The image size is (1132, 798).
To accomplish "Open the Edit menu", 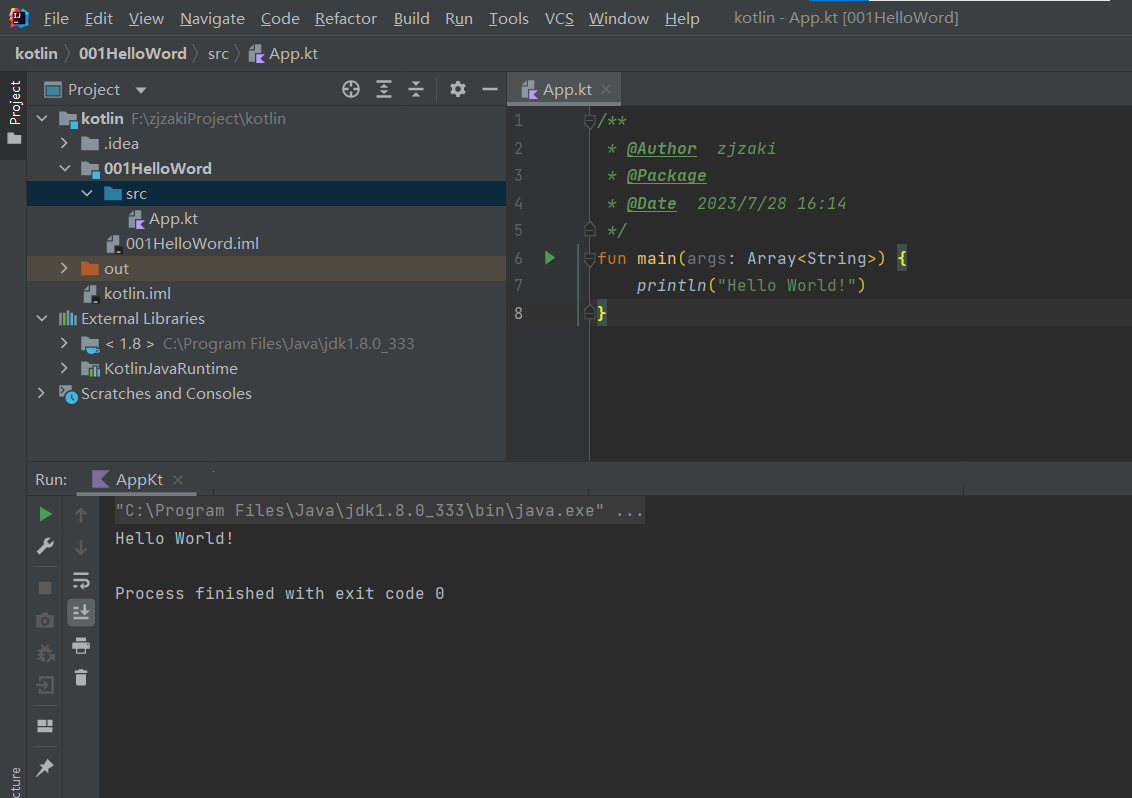I will 98,18.
